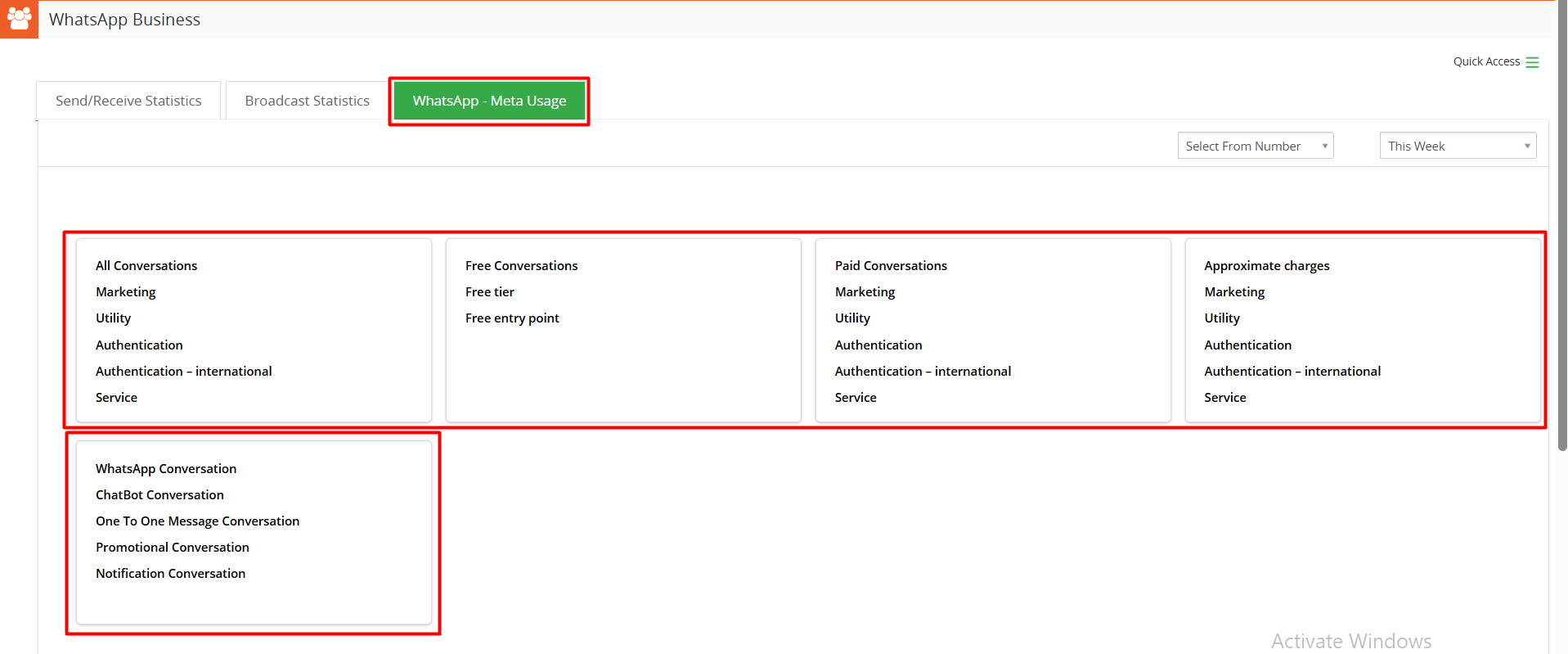
Task: Click the ChatBot Conversation row
Action: [159, 495]
